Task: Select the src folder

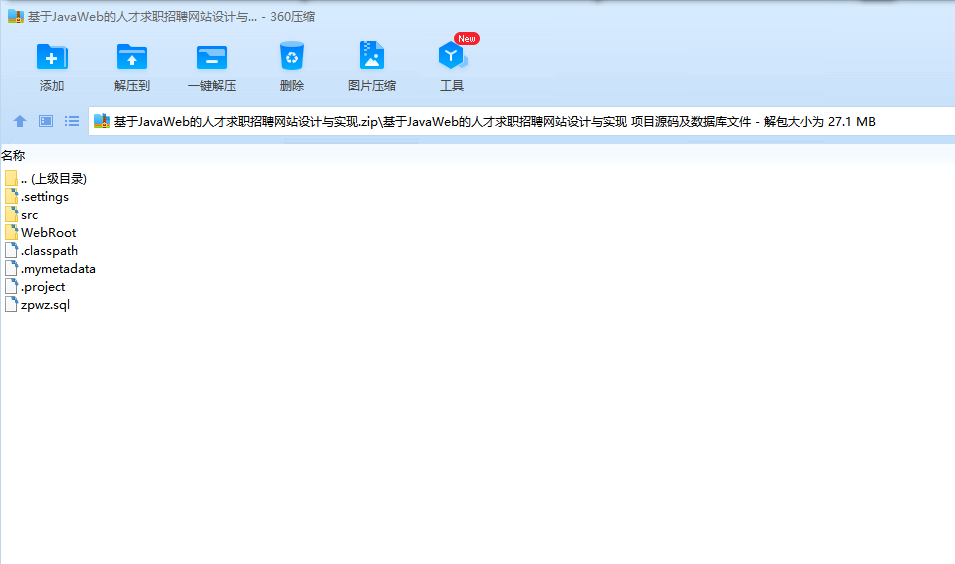Action: pos(21,214)
